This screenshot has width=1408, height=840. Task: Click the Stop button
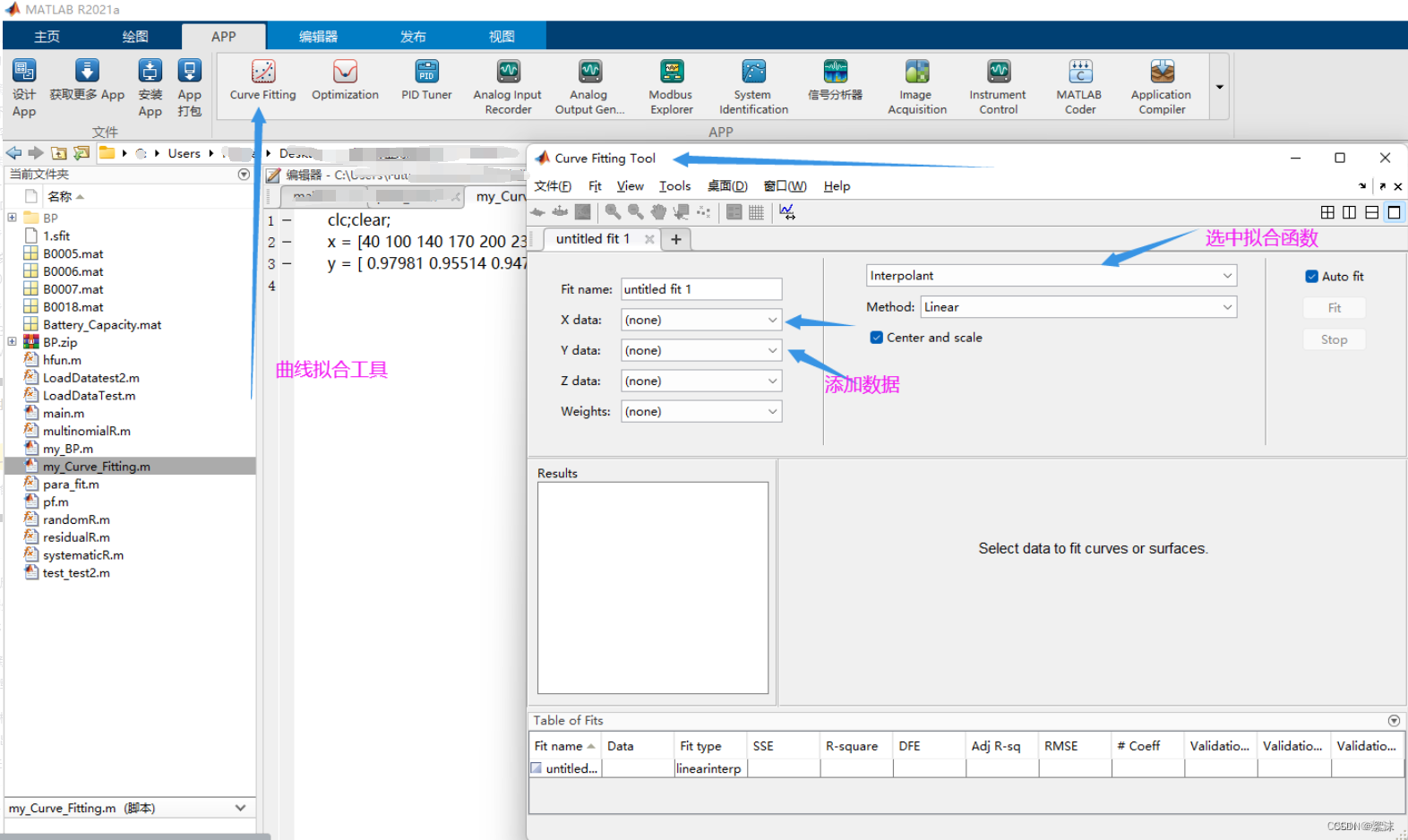tap(1335, 339)
